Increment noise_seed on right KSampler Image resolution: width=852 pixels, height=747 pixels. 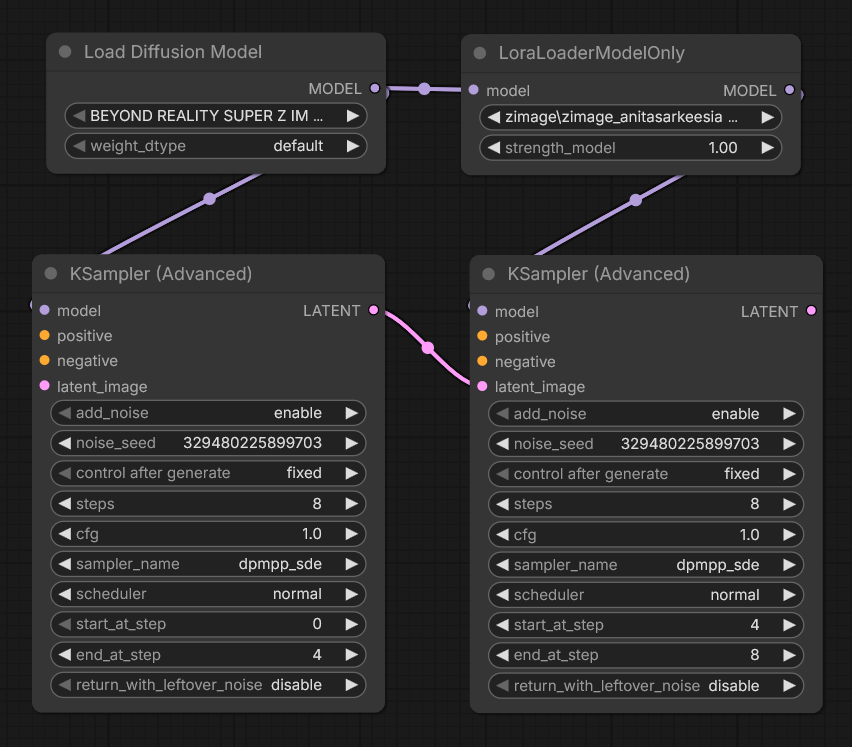789,444
